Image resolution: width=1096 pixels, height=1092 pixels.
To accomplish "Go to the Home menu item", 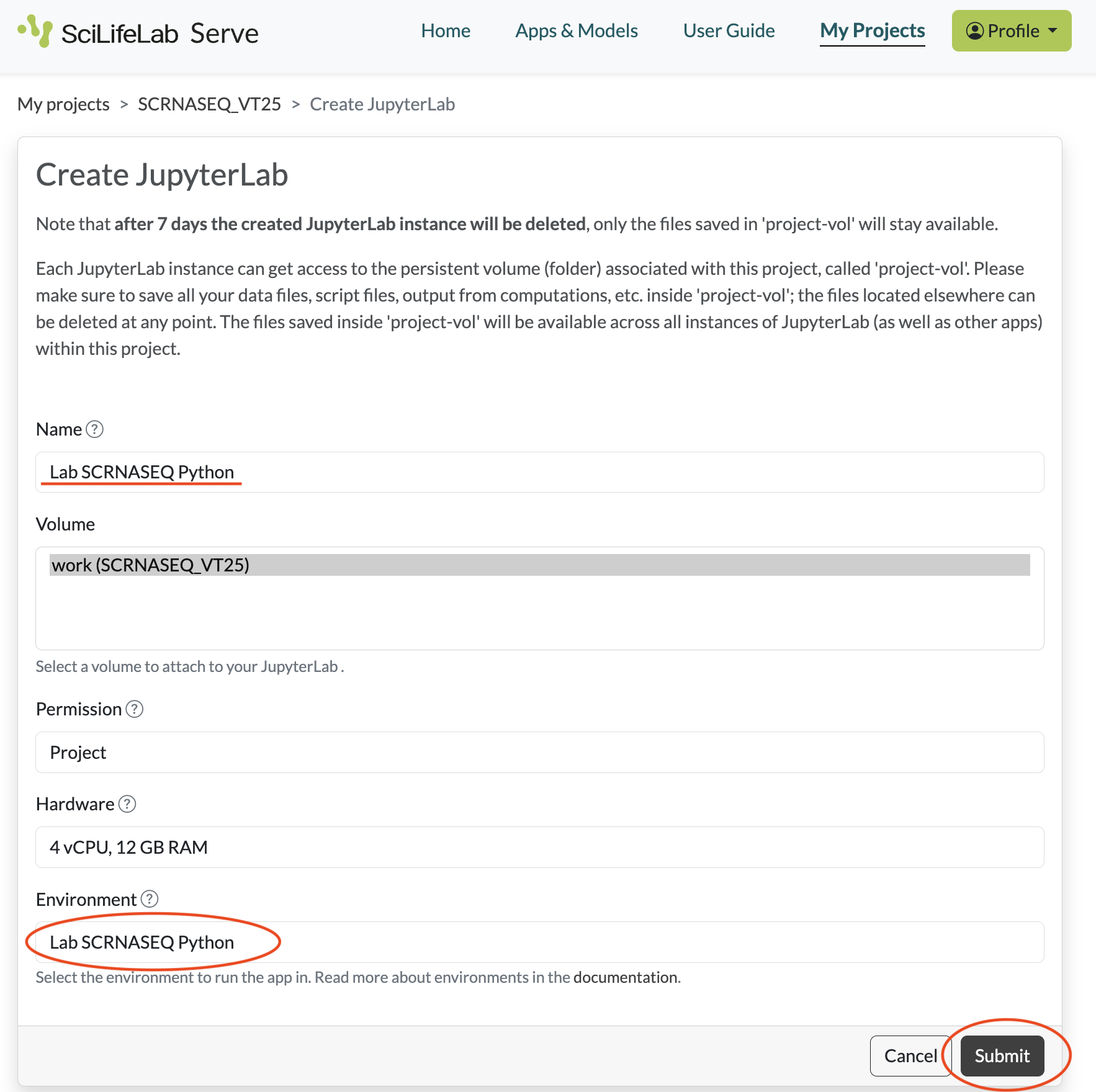I will click(x=446, y=31).
